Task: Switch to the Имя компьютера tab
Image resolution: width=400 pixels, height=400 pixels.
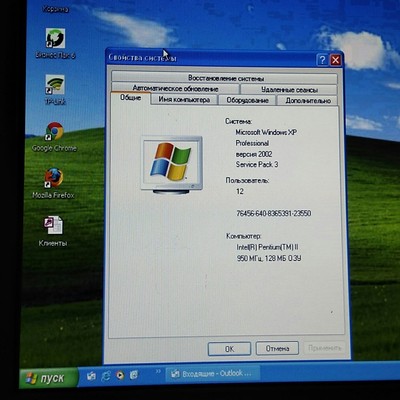Action: pos(184,100)
